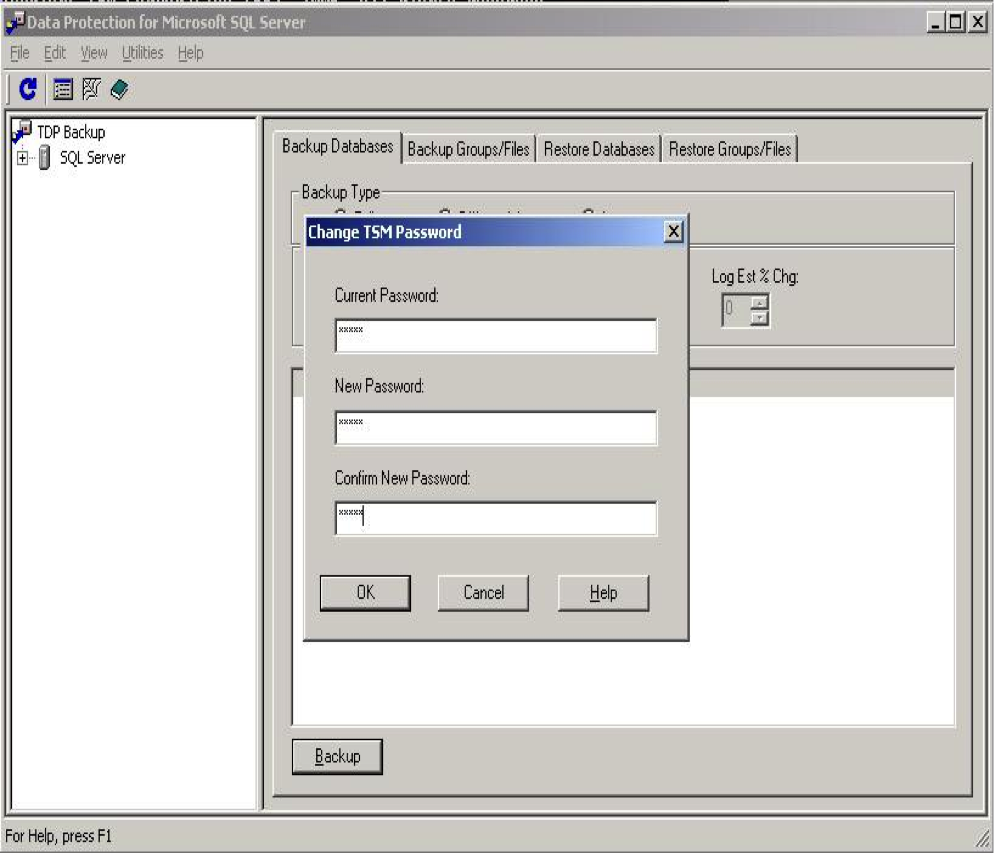Increase Log Est % Chg spinner up arrow
The height and width of the screenshot is (854, 994).
[x=759, y=302]
